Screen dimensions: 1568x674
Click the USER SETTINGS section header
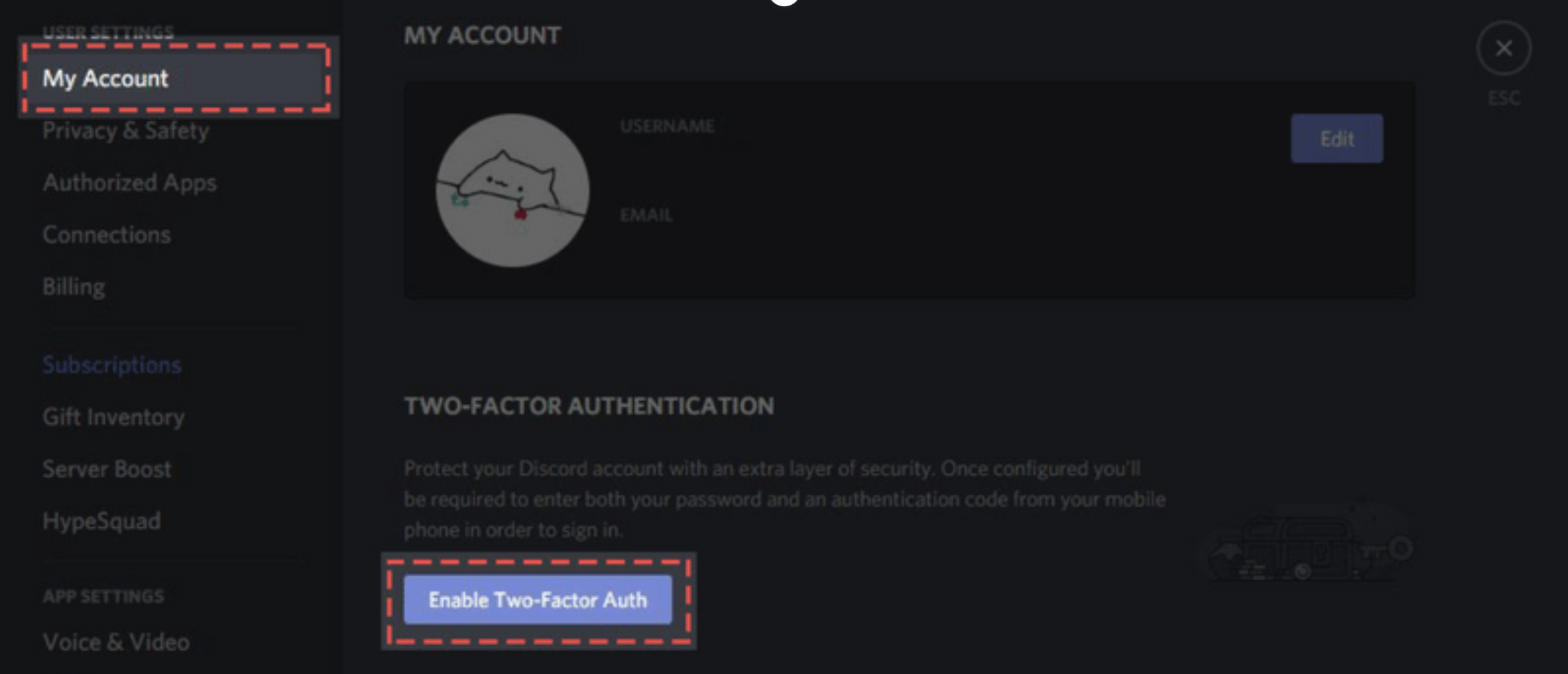(x=107, y=30)
